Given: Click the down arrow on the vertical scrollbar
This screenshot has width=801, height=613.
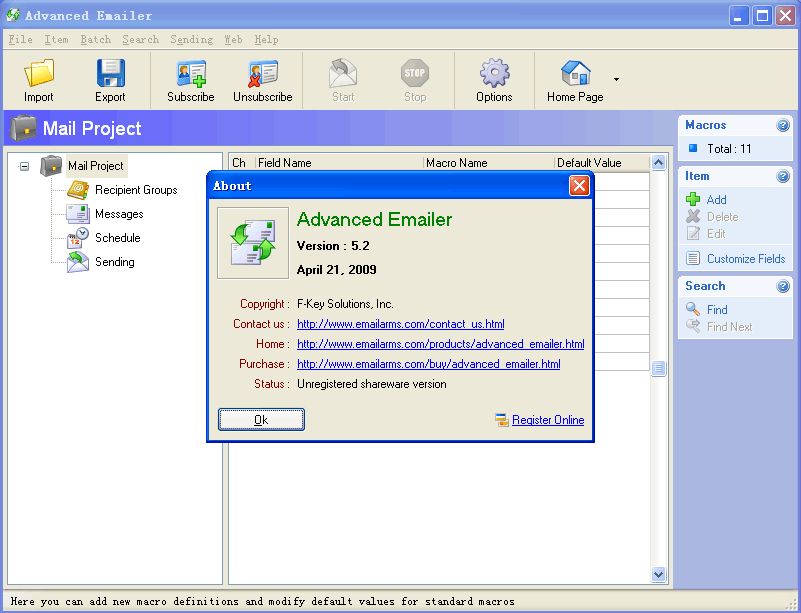Looking at the screenshot, I should click(x=658, y=574).
